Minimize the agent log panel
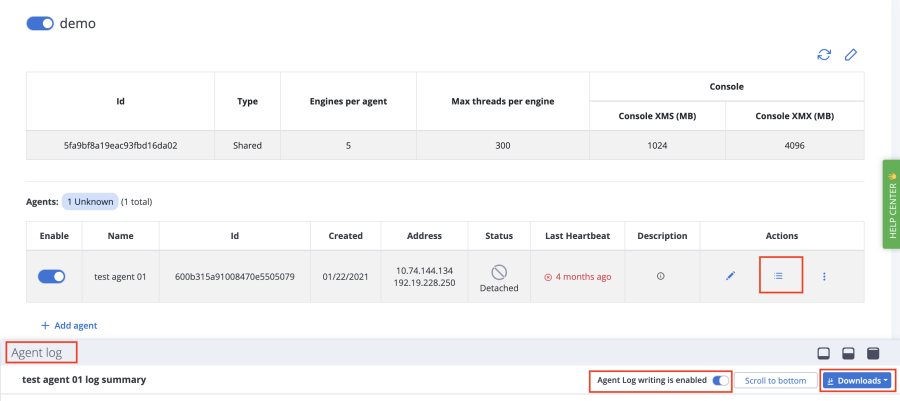Screen dimensions: 900x401 coord(824,353)
